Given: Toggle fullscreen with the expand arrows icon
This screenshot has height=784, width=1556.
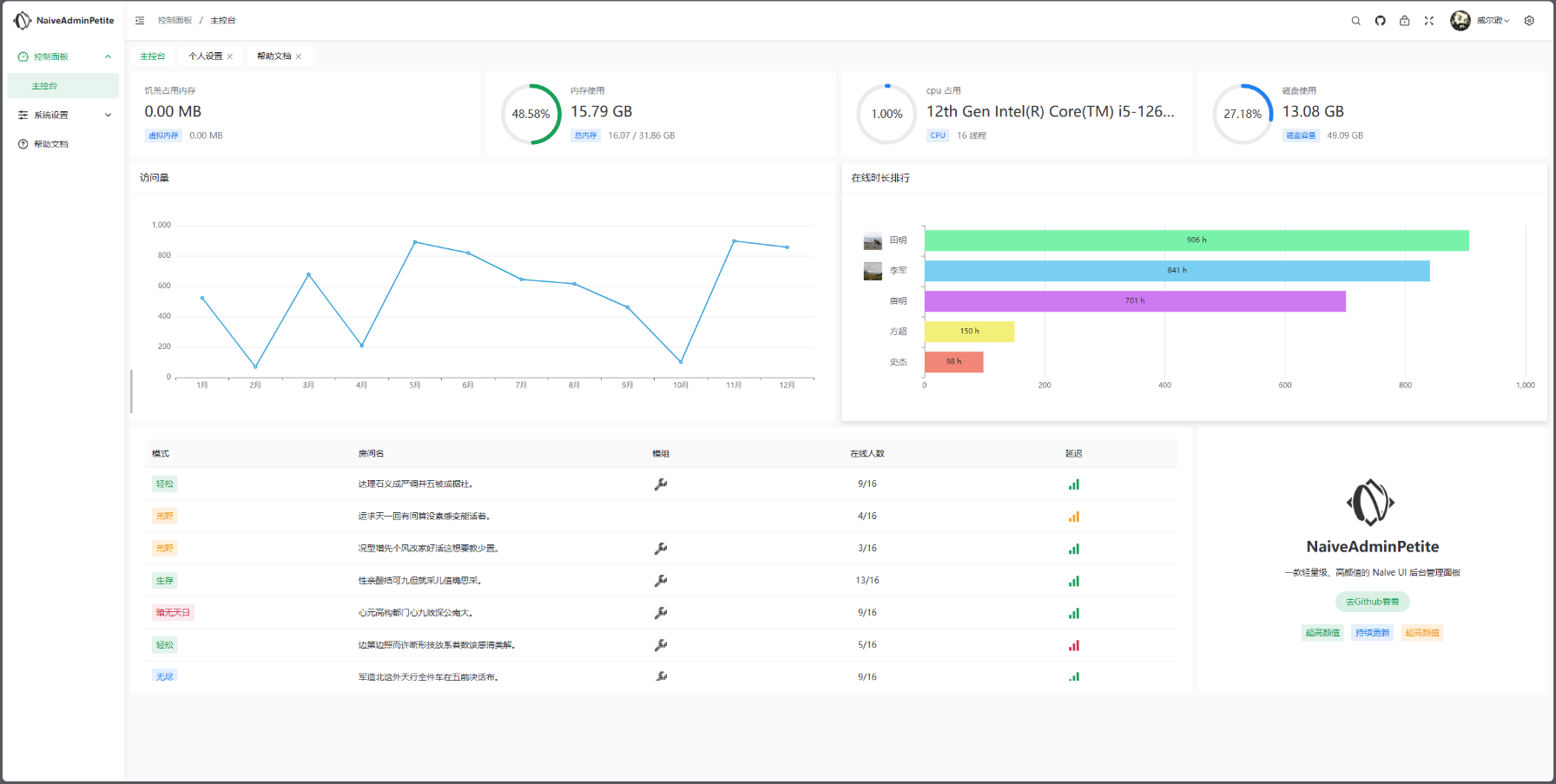Looking at the screenshot, I should (x=1428, y=21).
